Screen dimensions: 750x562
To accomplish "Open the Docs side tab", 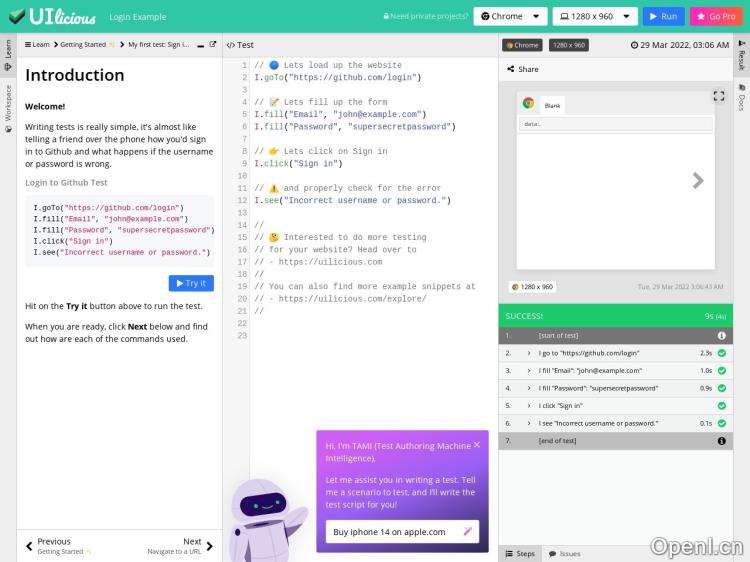I will pos(741,101).
